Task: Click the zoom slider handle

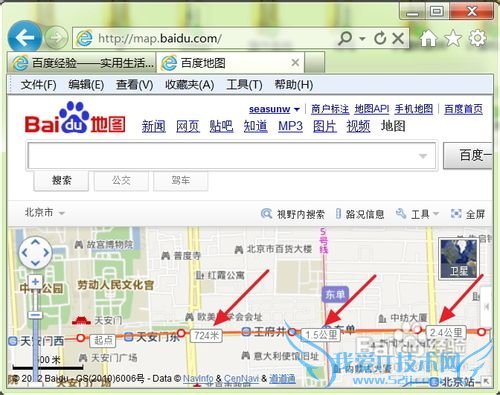Action: (35, 315)
